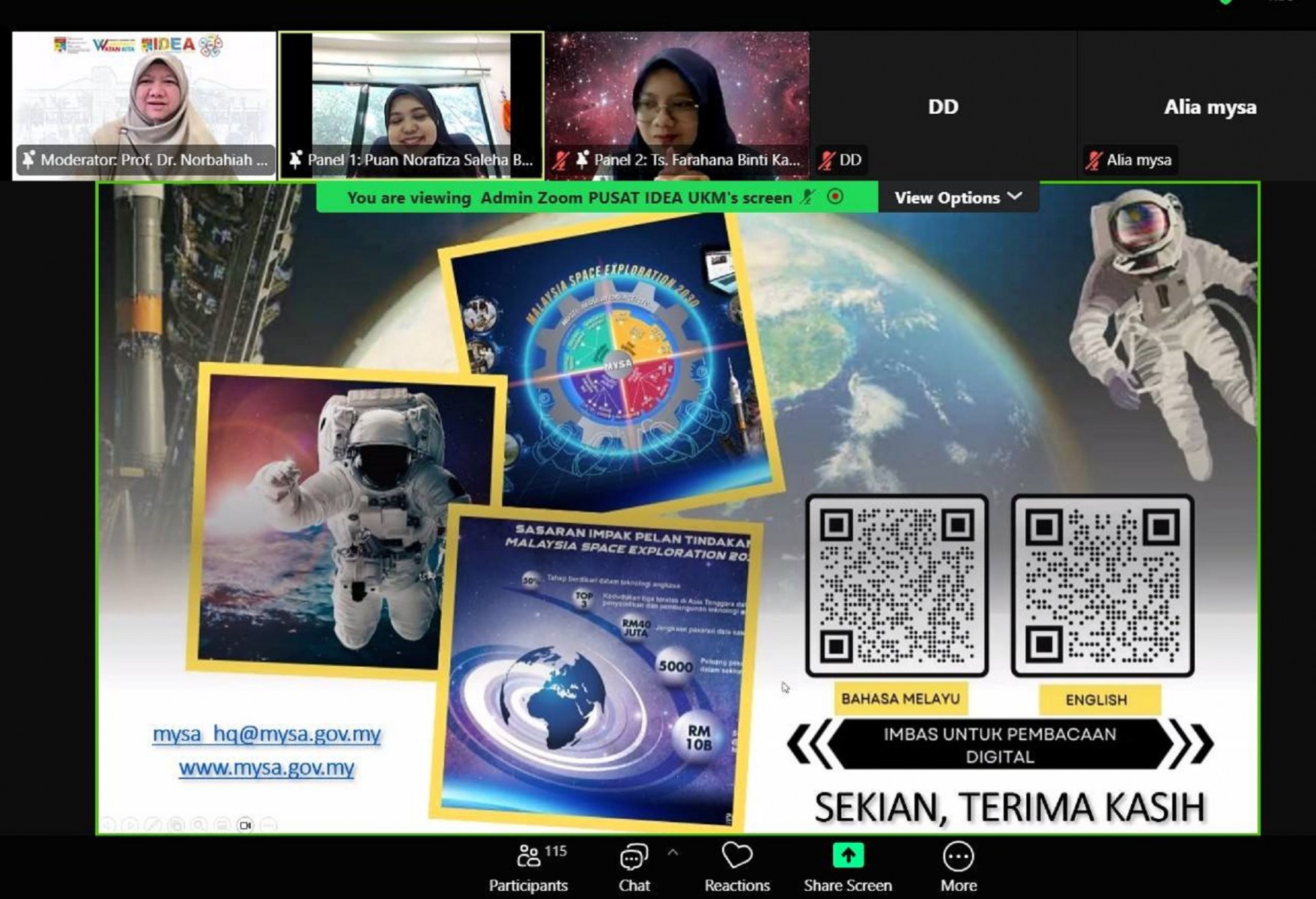The width and height of the screenshot is (1316, 899).
Task: Expand the Chat options caret
Action: 673,852
